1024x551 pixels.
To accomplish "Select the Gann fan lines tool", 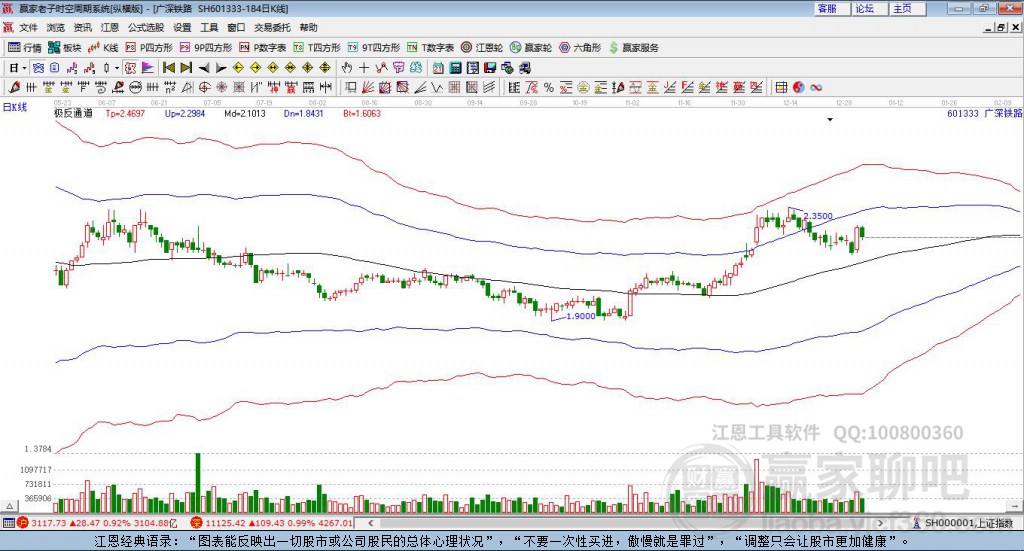I will [x=368, y=87].
